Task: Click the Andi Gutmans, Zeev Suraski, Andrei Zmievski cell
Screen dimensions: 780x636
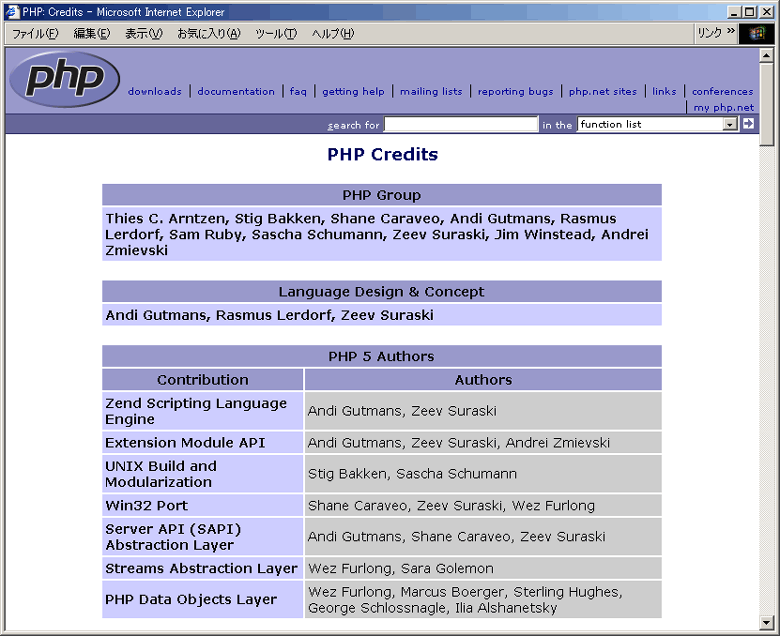Action: (x=483, y=443)
